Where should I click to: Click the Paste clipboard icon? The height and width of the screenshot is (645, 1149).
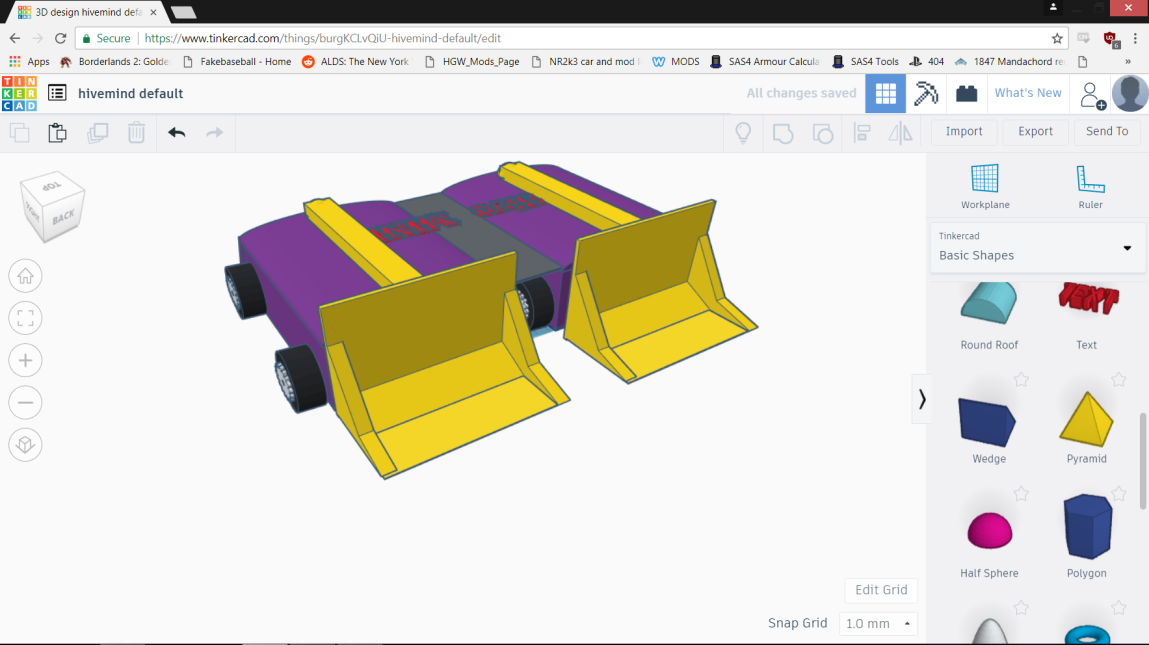point(57,133)
